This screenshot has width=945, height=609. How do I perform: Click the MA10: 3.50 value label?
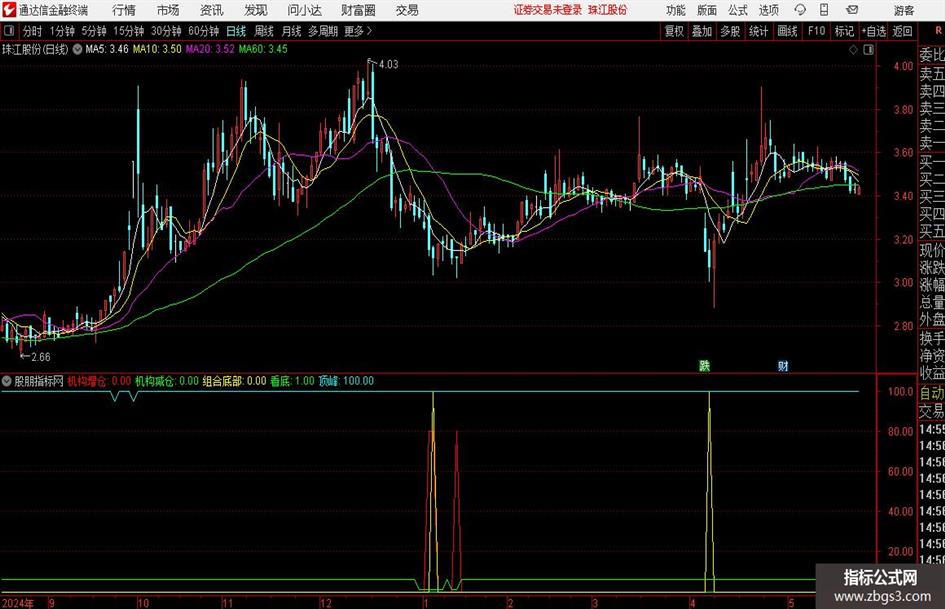coord(157,49)
